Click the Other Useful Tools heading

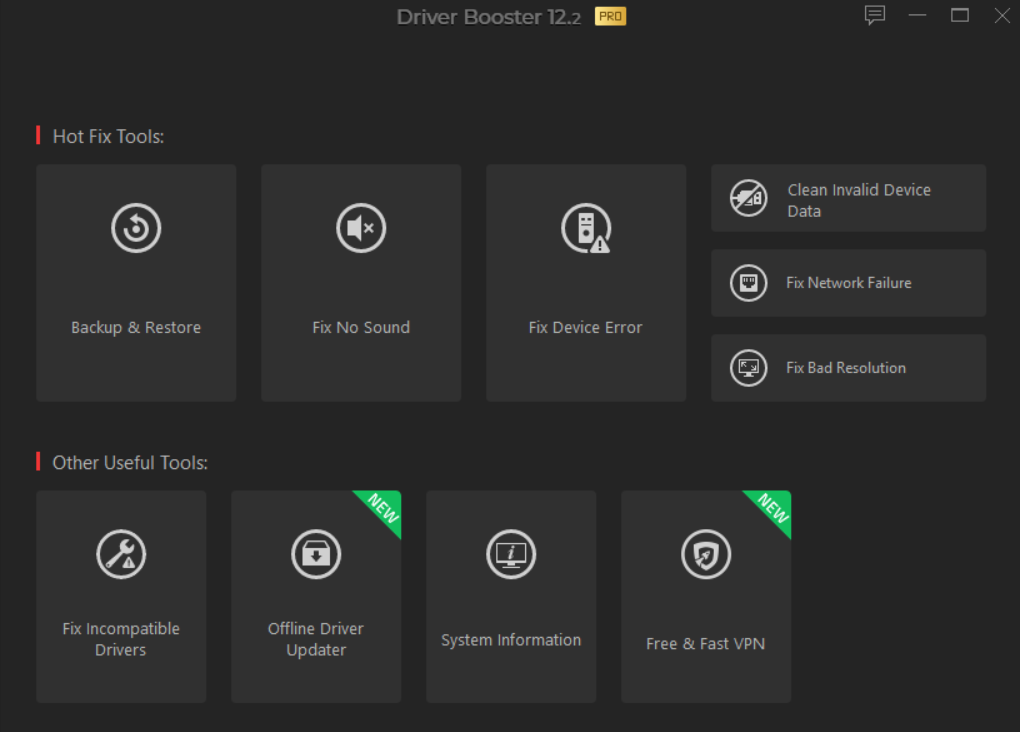click(130, 463)
